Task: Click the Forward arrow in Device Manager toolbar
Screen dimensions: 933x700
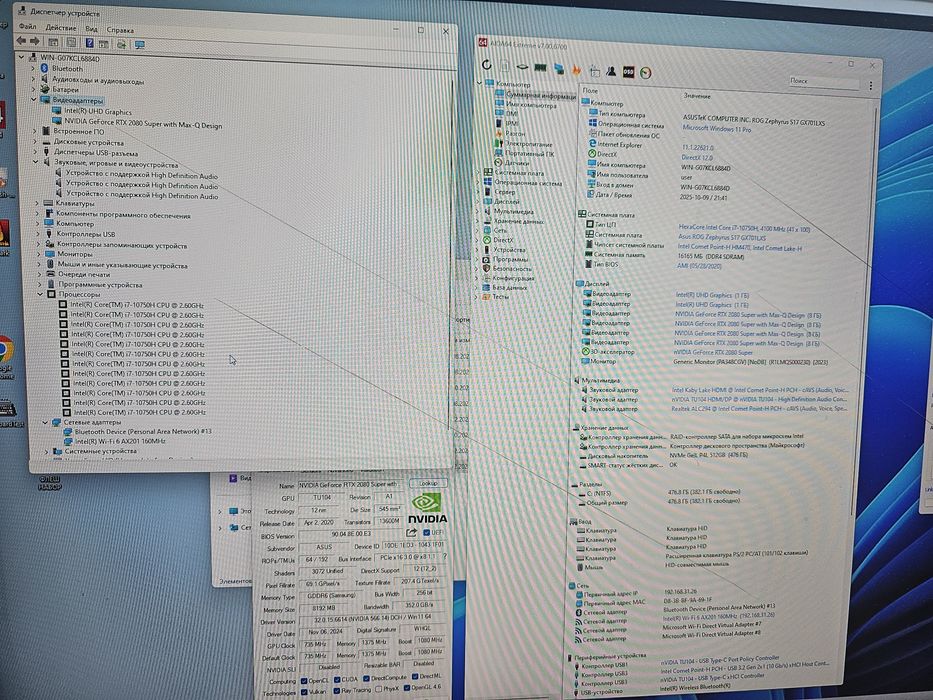Action: 35,42
